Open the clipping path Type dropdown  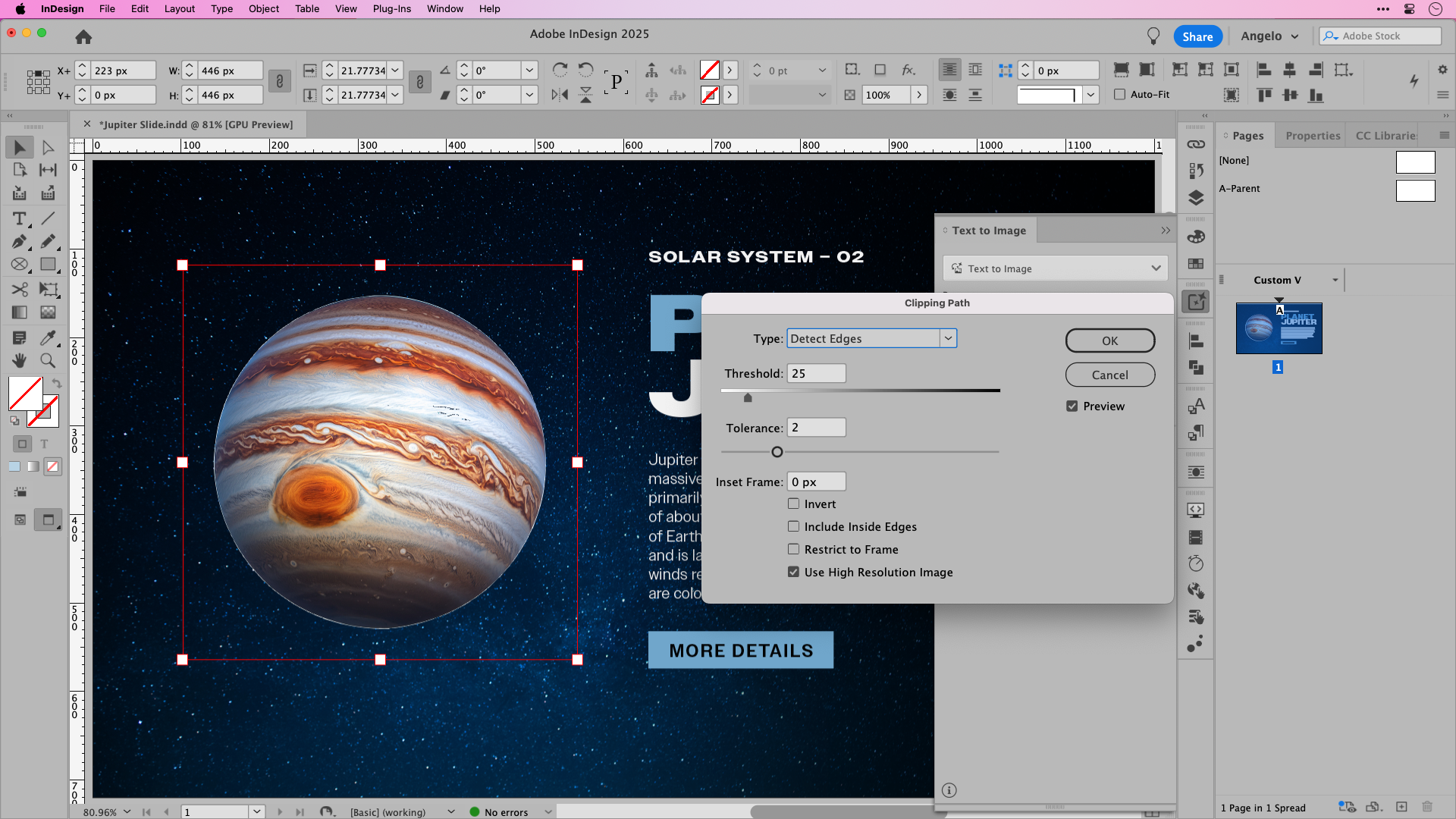[x=948, y=338]
